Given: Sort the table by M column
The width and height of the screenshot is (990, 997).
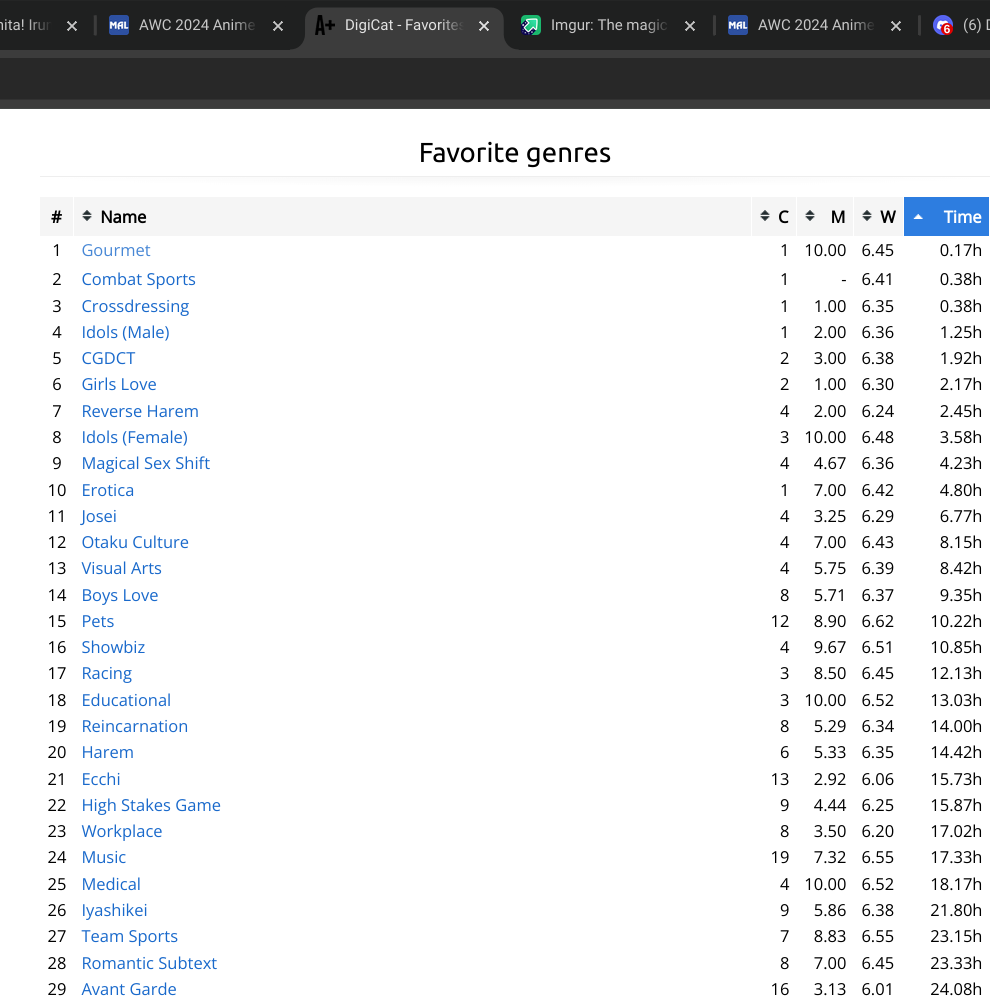Looking at the screenshot, I should 829,217.
